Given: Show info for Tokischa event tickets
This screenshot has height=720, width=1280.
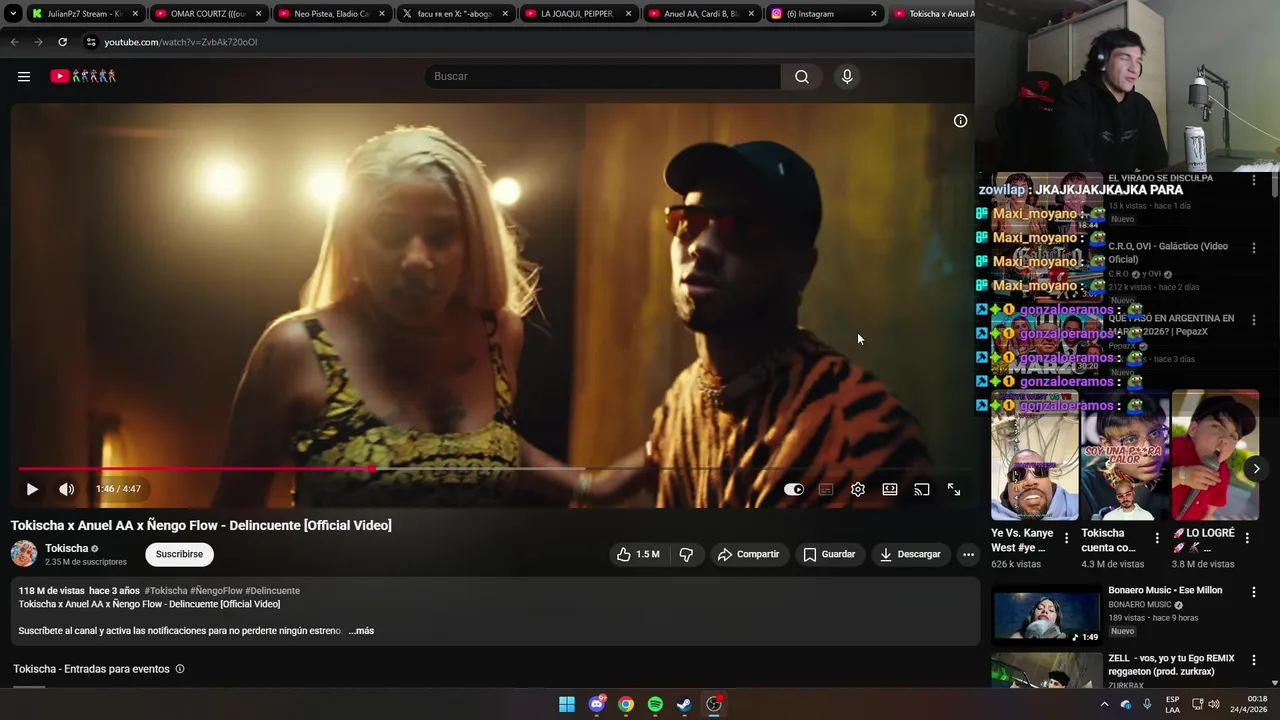Looking at the screenshot, I should (180, 669).
